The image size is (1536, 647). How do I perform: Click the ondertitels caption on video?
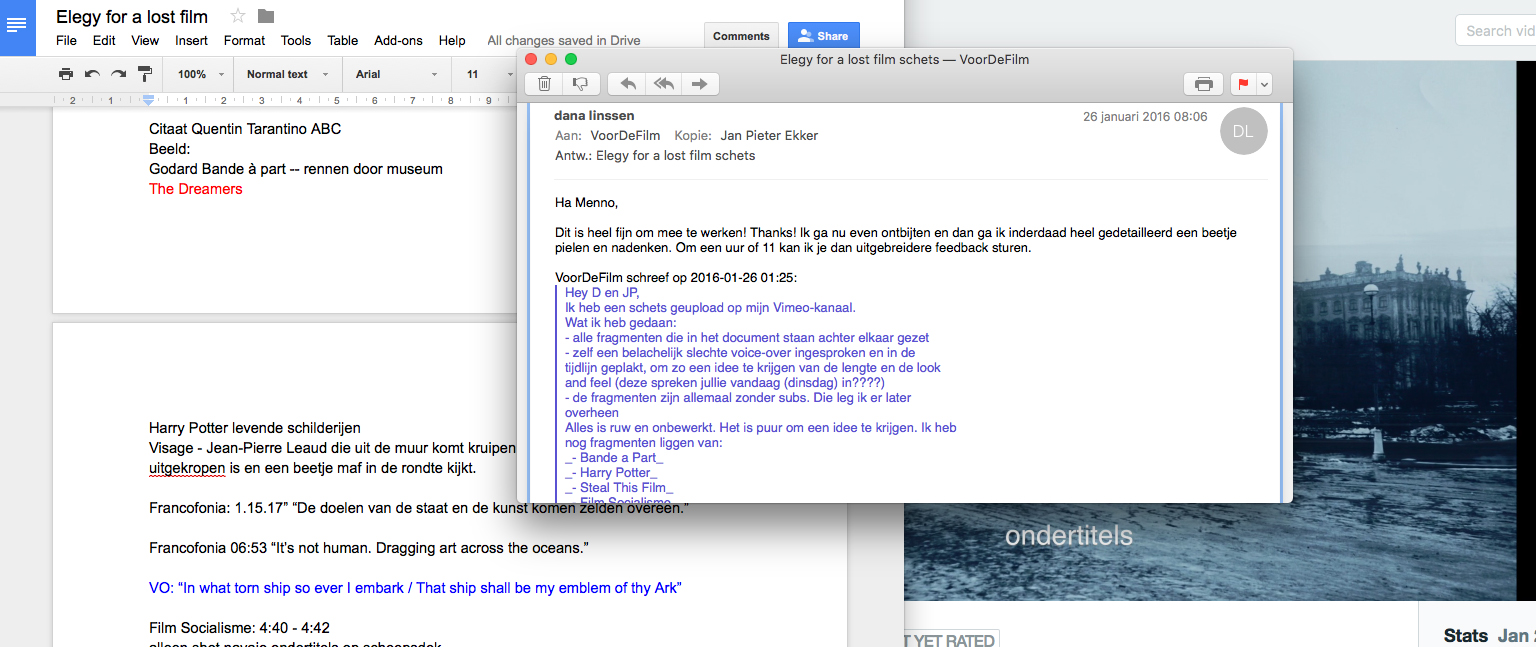pos(1069,536)
